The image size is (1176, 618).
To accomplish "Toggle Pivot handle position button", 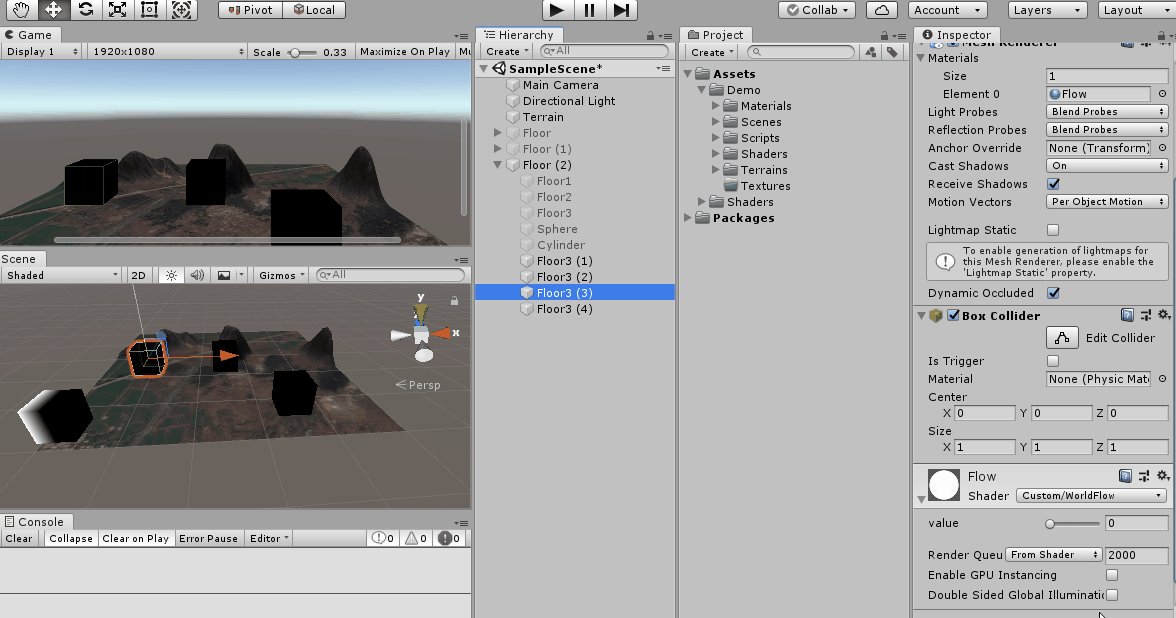I will (250, 10).
